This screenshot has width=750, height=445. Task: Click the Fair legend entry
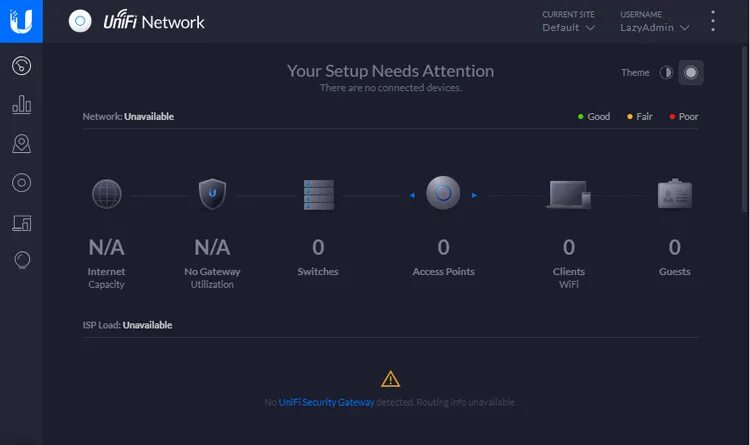[x=640, y=117]
